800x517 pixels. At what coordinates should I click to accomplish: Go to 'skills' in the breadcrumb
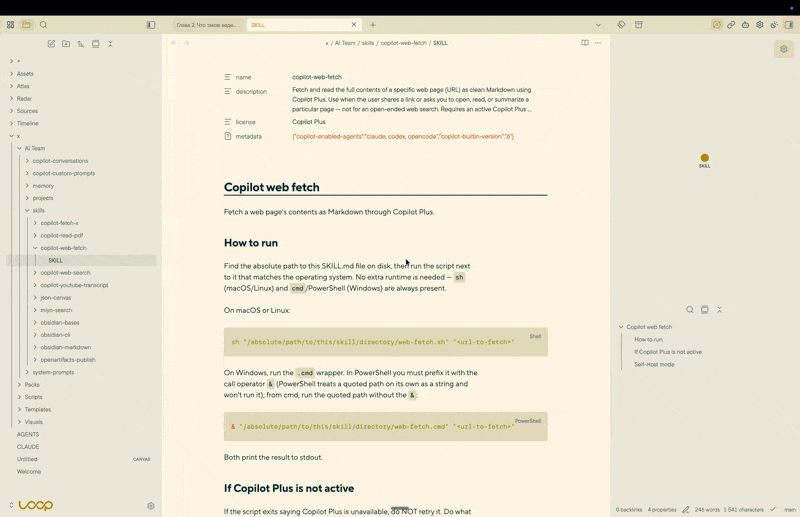(x=368, y=43)
